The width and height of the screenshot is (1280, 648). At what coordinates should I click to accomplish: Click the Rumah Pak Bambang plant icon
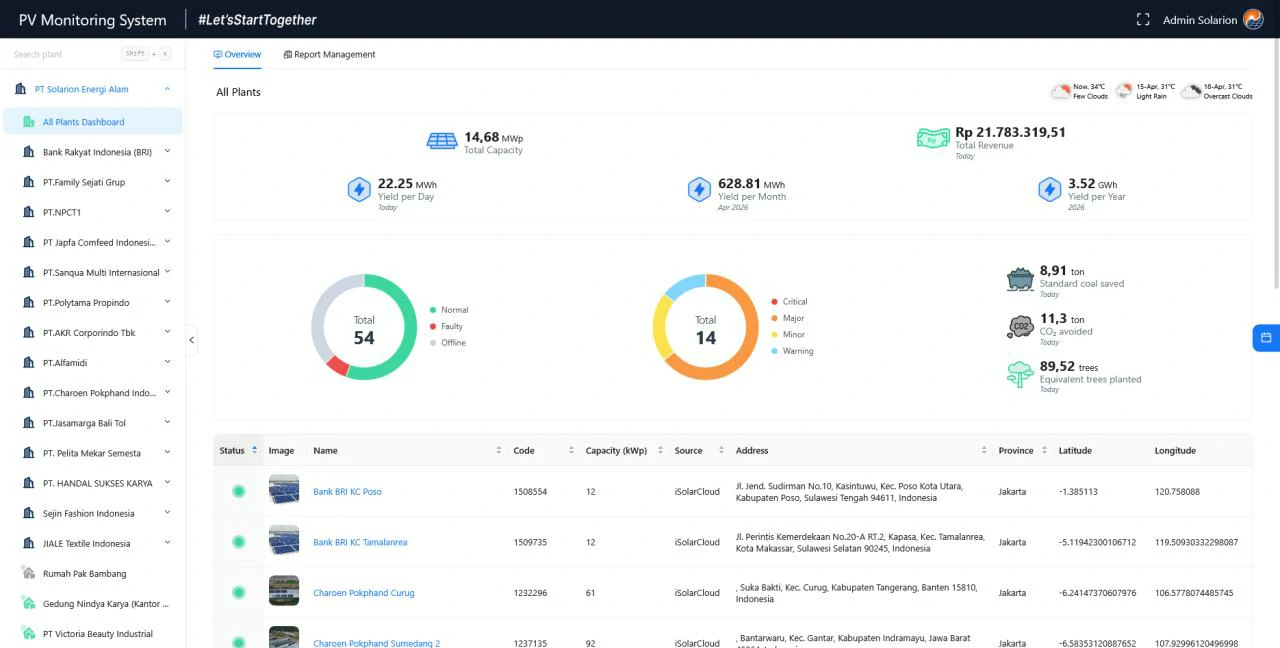click(x=28, y=574)
